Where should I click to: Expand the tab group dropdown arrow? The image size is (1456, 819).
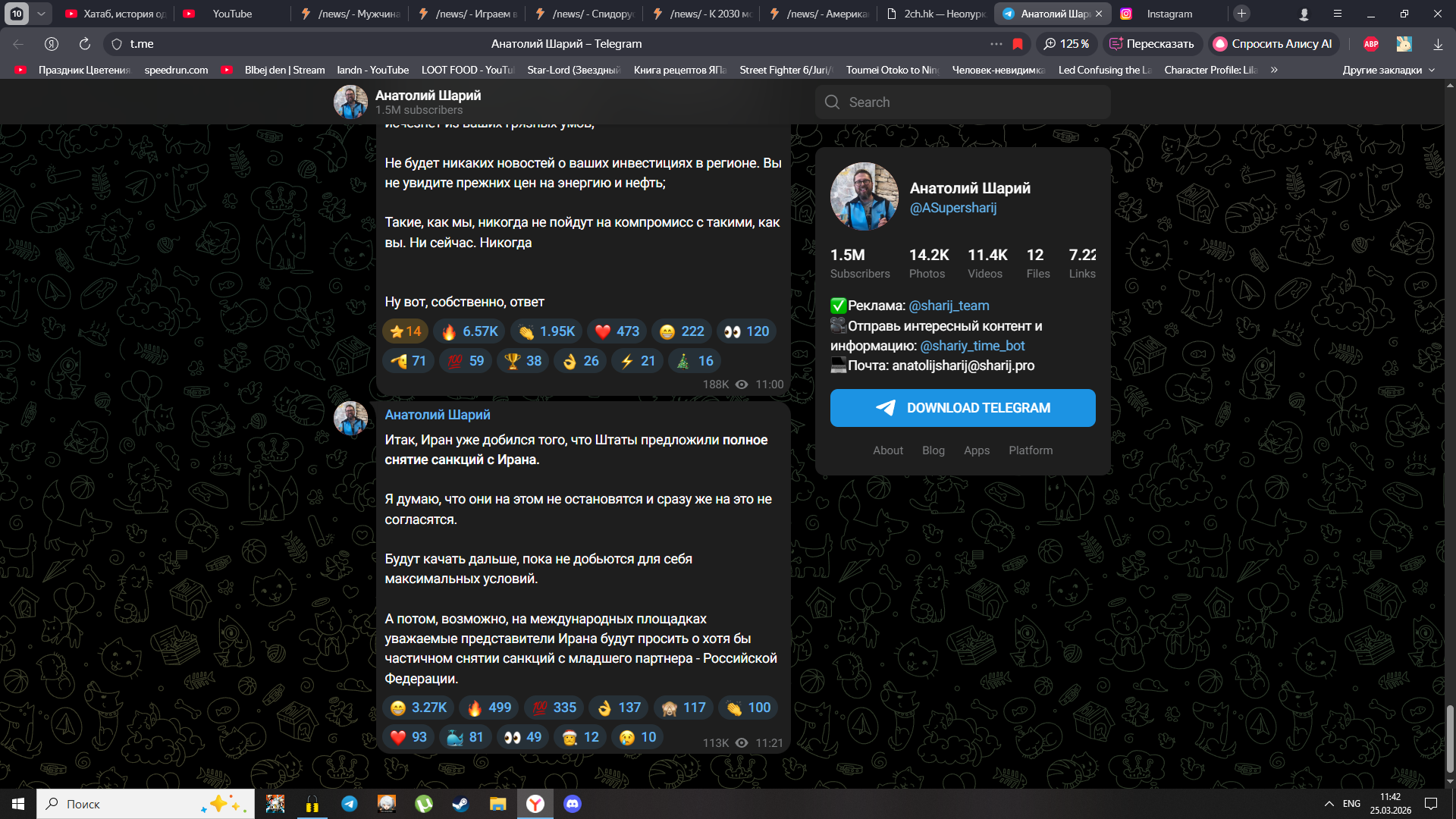41,14
